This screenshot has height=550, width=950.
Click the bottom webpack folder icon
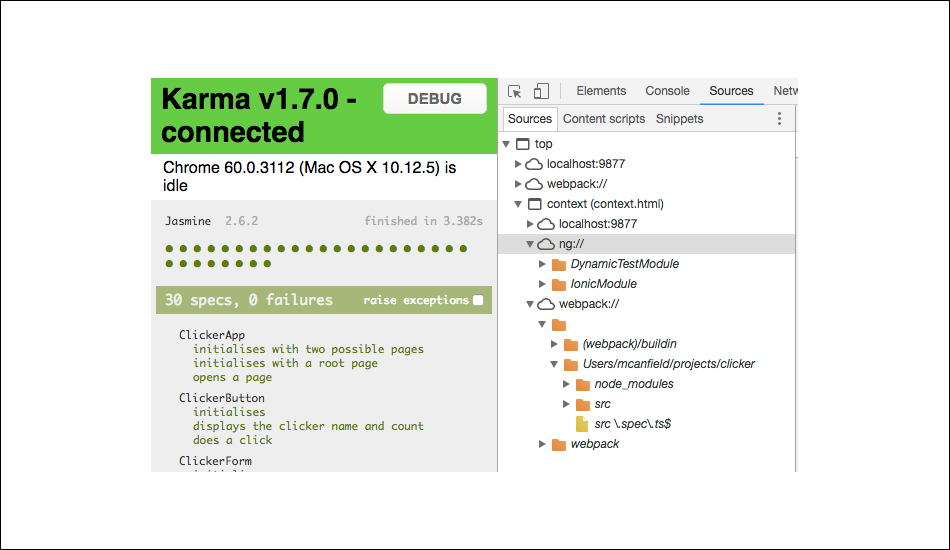559,445
